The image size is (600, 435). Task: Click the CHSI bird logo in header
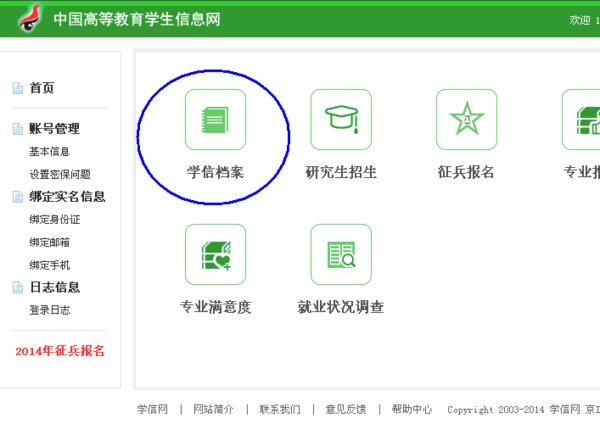[x=30, y=18]
